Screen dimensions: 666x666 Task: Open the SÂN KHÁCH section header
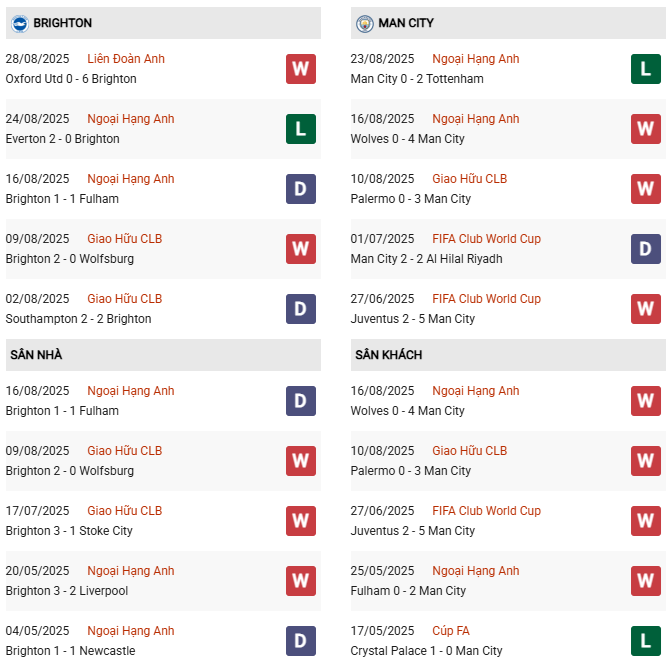(x=388, y=355)
